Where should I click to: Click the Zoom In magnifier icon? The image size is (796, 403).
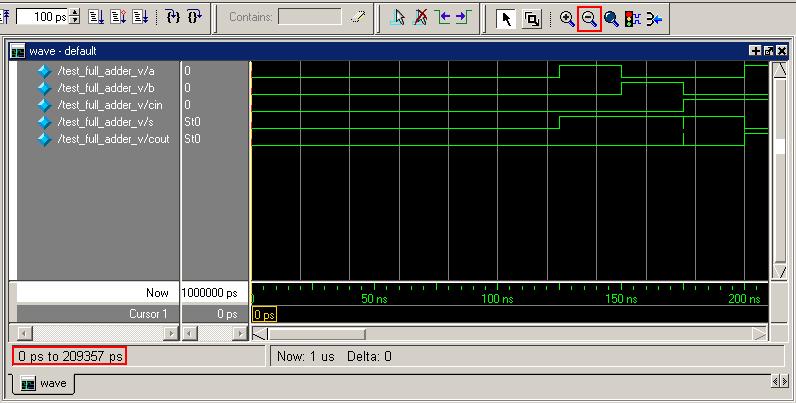(567, 19)
